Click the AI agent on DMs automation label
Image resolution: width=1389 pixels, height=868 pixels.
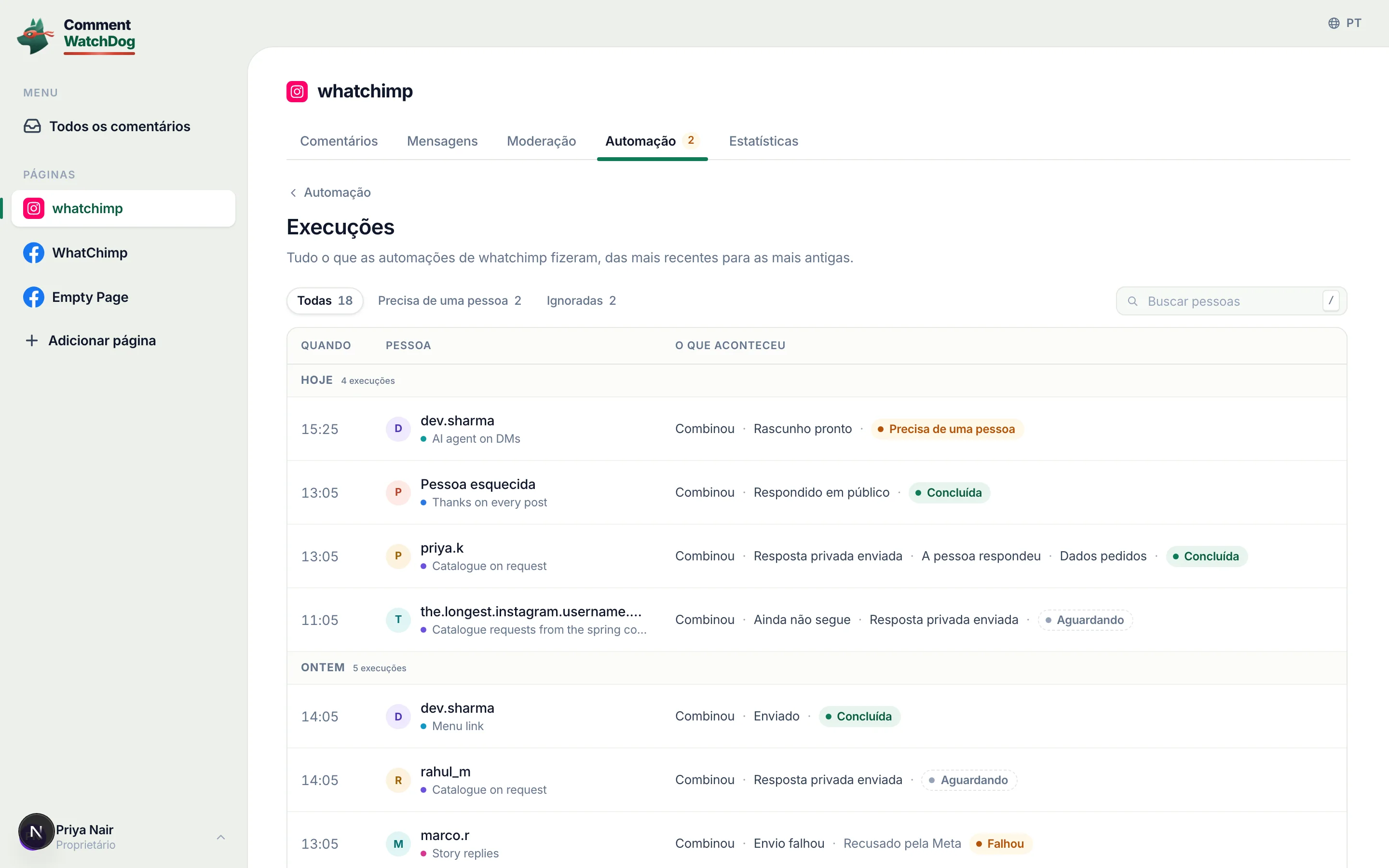click(x=476, y=439)
